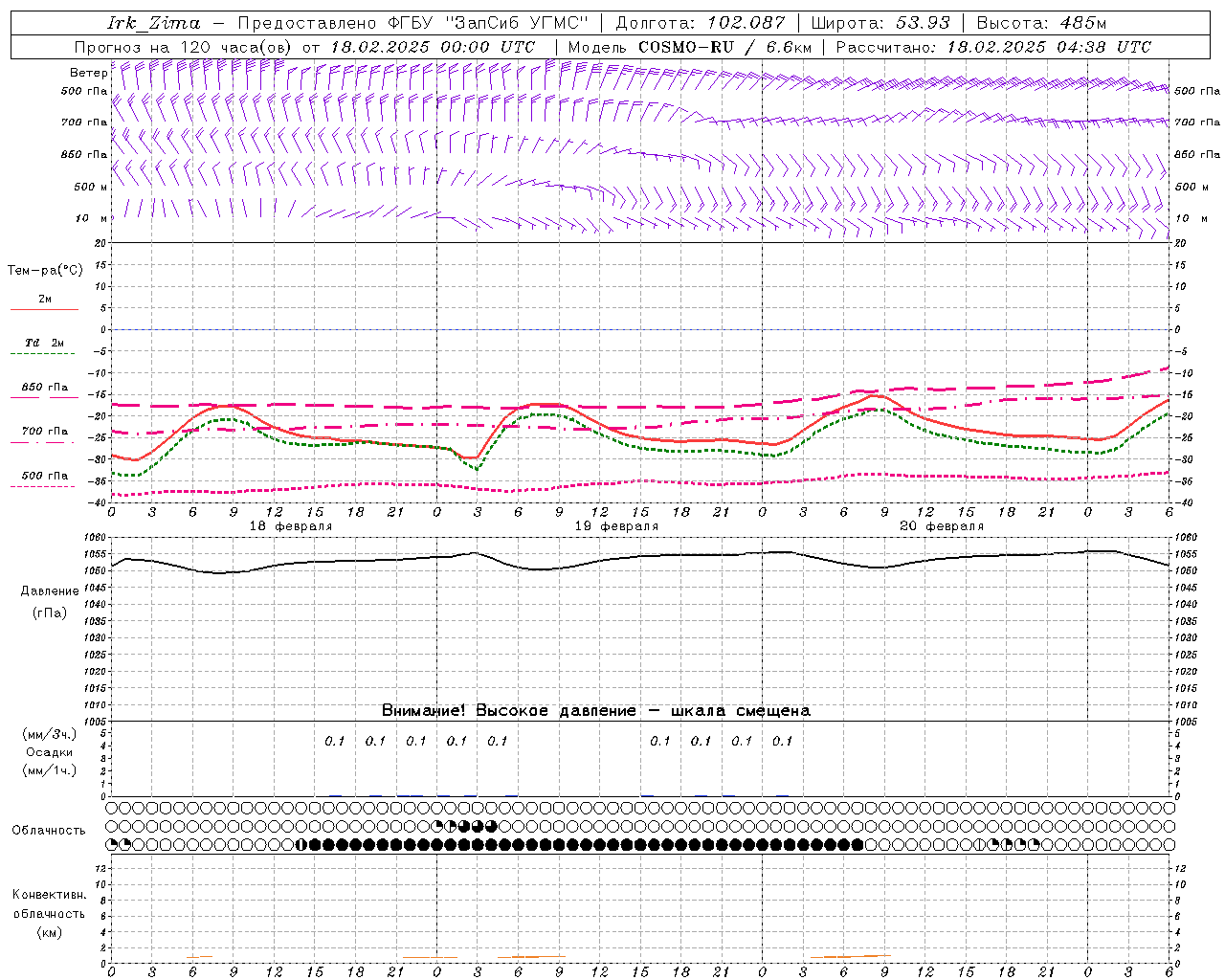Image resolution: width=1225 pixels, height=980 pixels.
Task: Click the station name Irk_Zima in the header
Action: click(x=154, y=23)
